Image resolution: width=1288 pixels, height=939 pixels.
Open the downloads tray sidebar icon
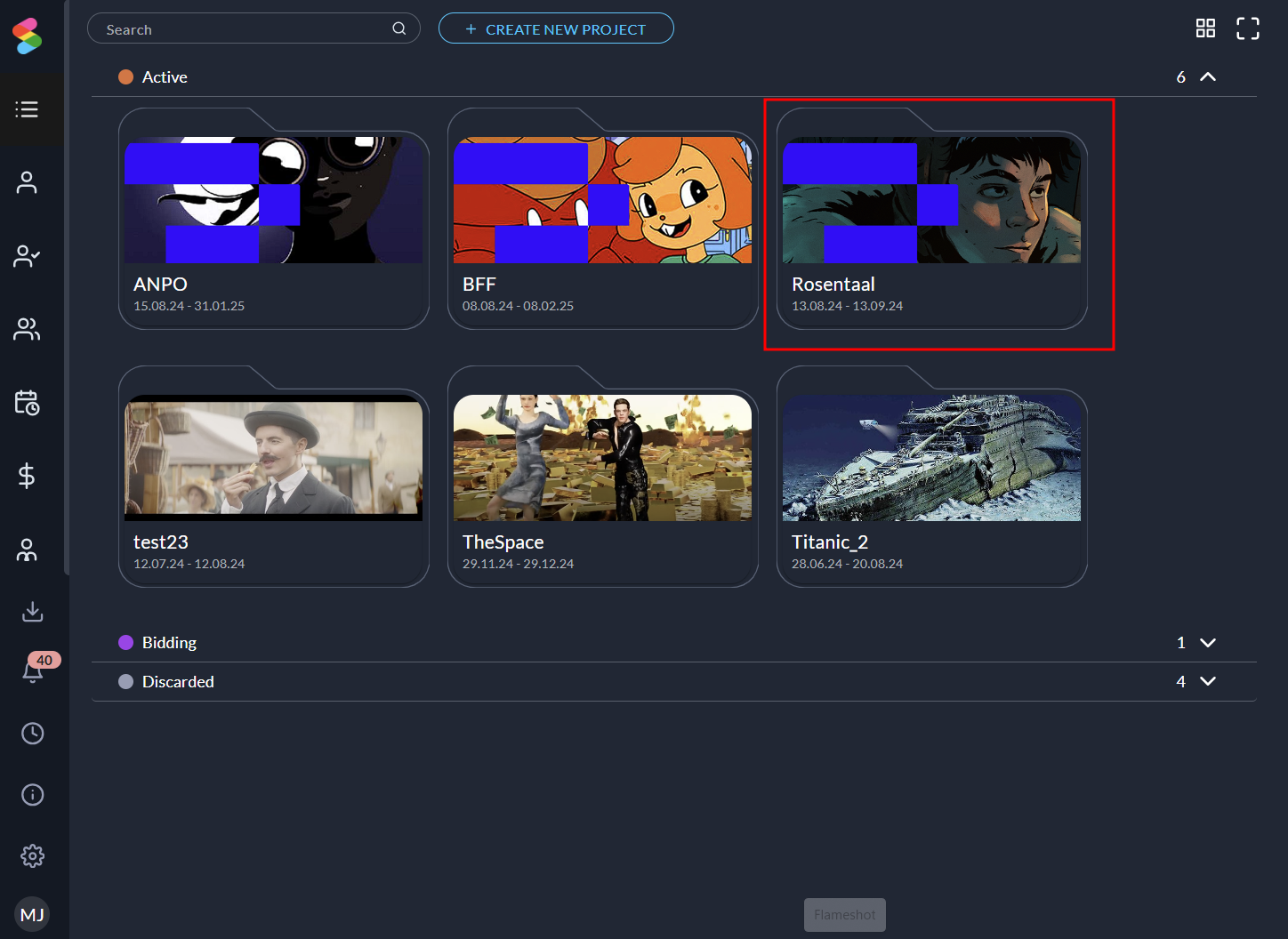point(33,612)
